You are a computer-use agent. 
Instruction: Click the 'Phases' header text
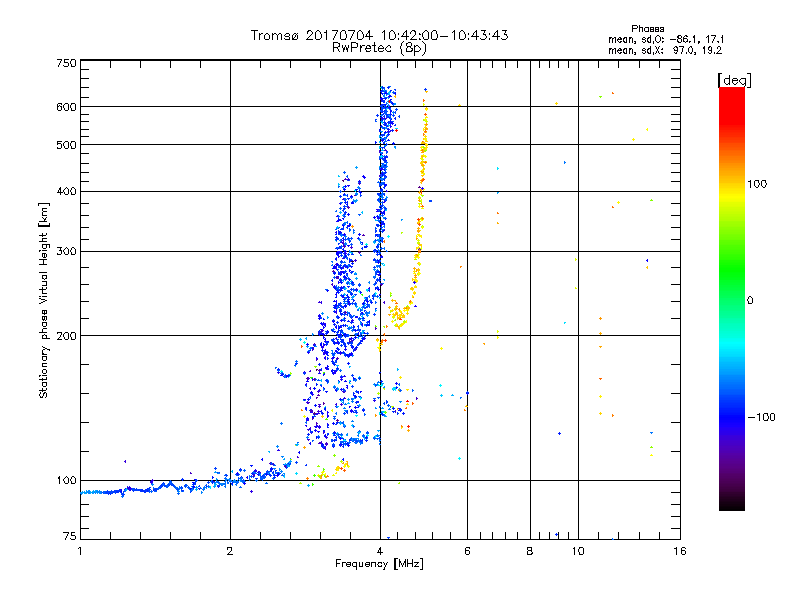647,29
